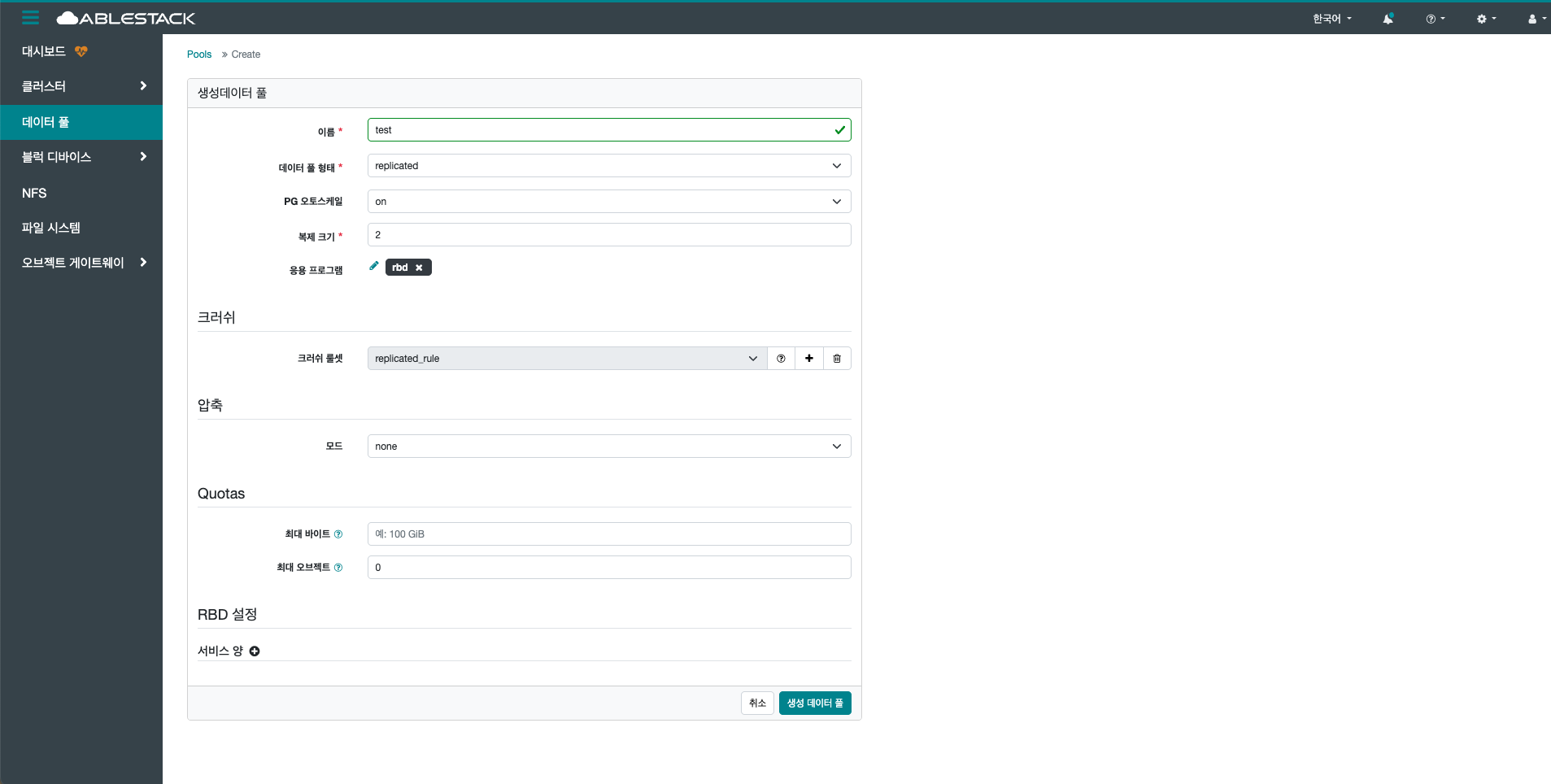Click the 최대 바이트 input field
1551x784 pixels.
(609, 534)
